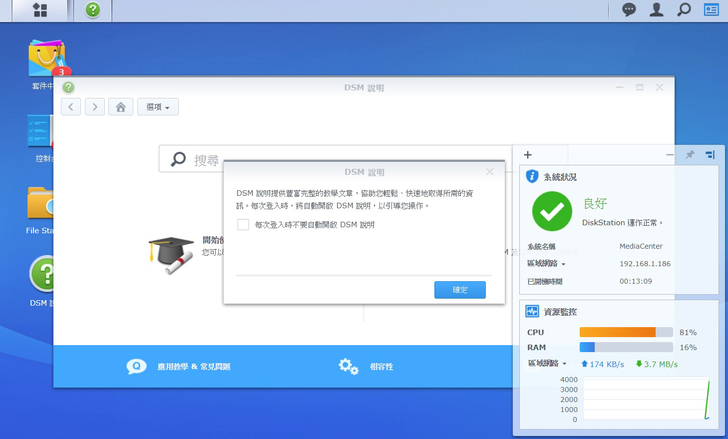Expand the 區域網路 dropdown in system status
This screenshot has width=728, height=439.
click(546, 264)
